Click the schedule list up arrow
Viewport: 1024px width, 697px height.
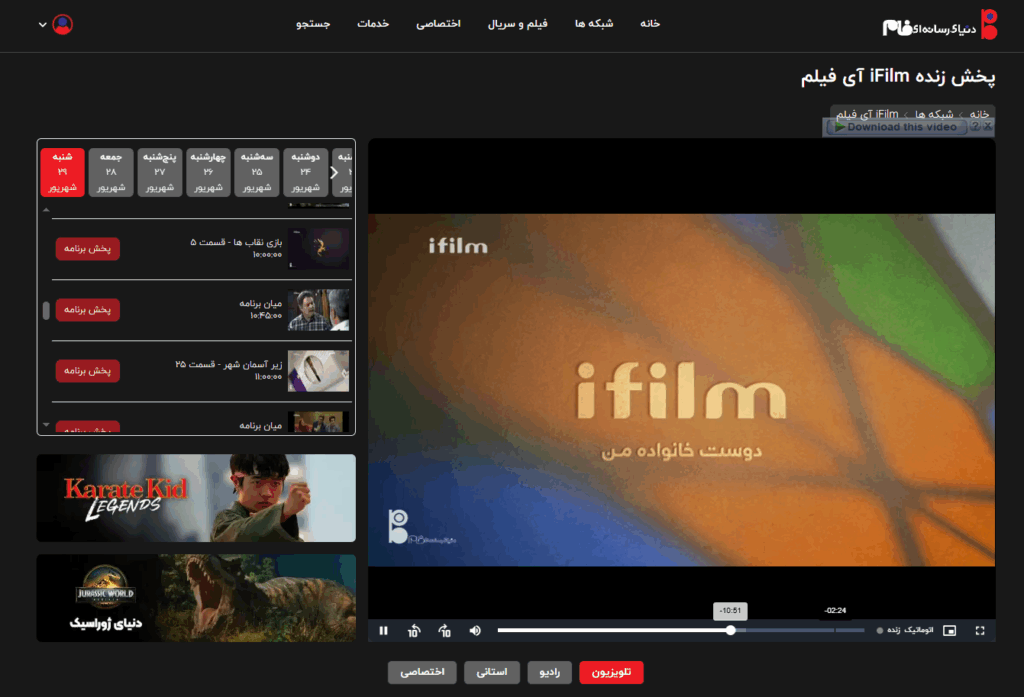pyautogui.click(x=46, y=210)
